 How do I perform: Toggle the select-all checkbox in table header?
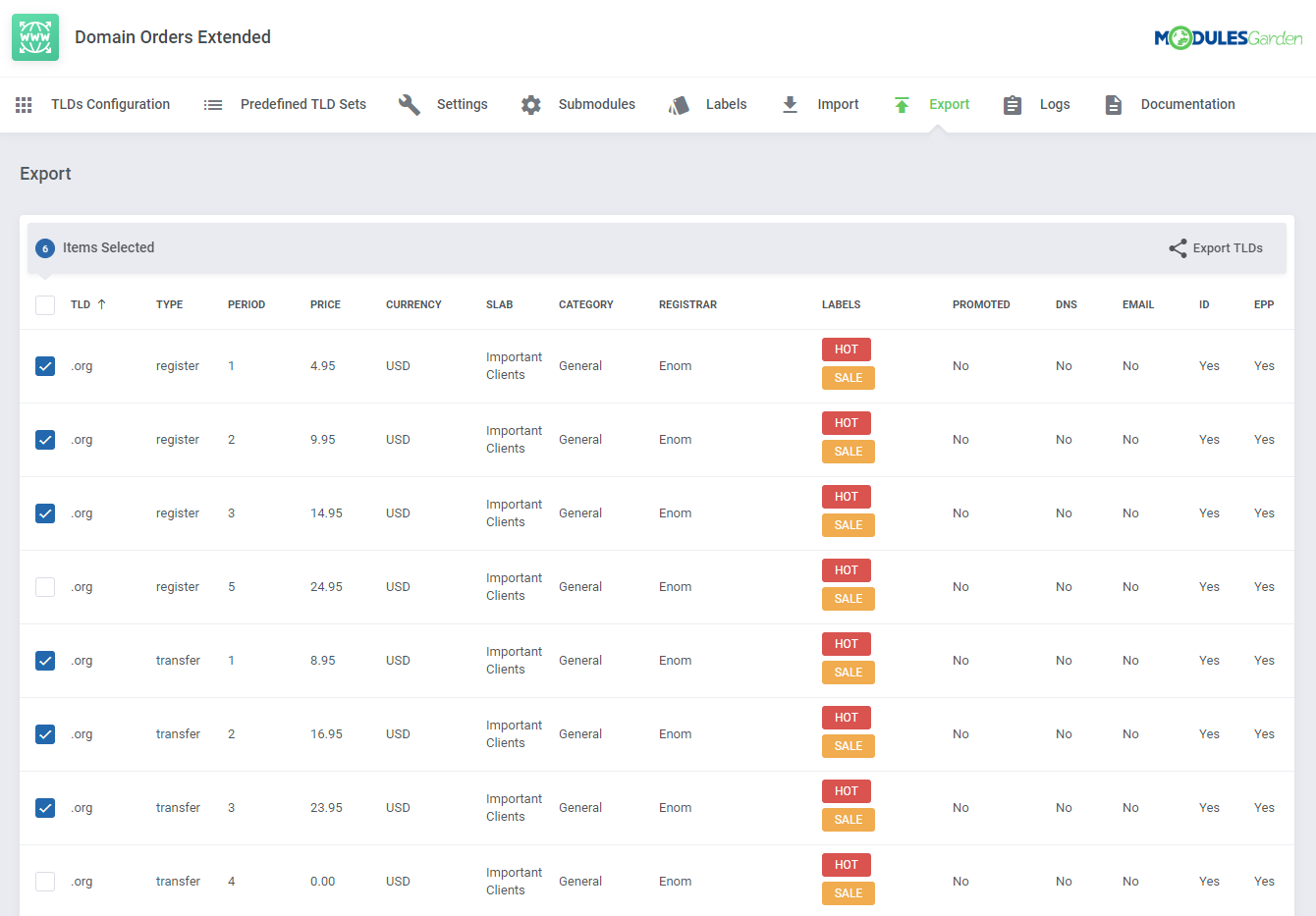(45, 304)
